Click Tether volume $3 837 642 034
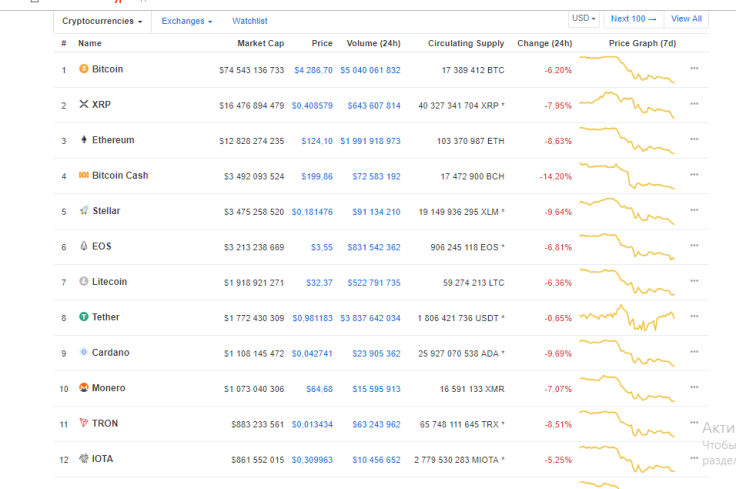 pyautogui.click(x=370, y=318)
